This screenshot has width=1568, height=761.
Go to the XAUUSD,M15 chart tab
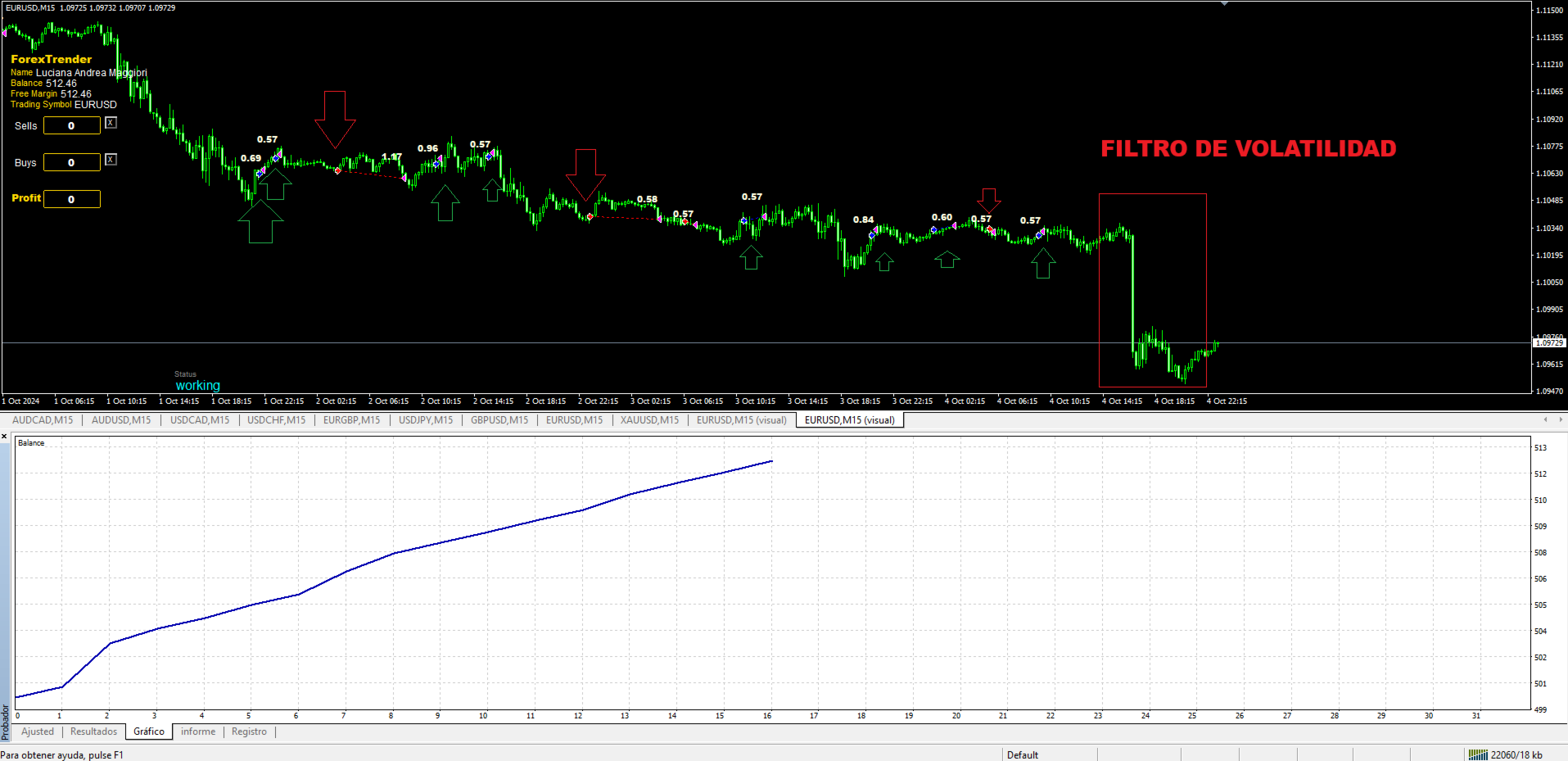coord(649,420)
